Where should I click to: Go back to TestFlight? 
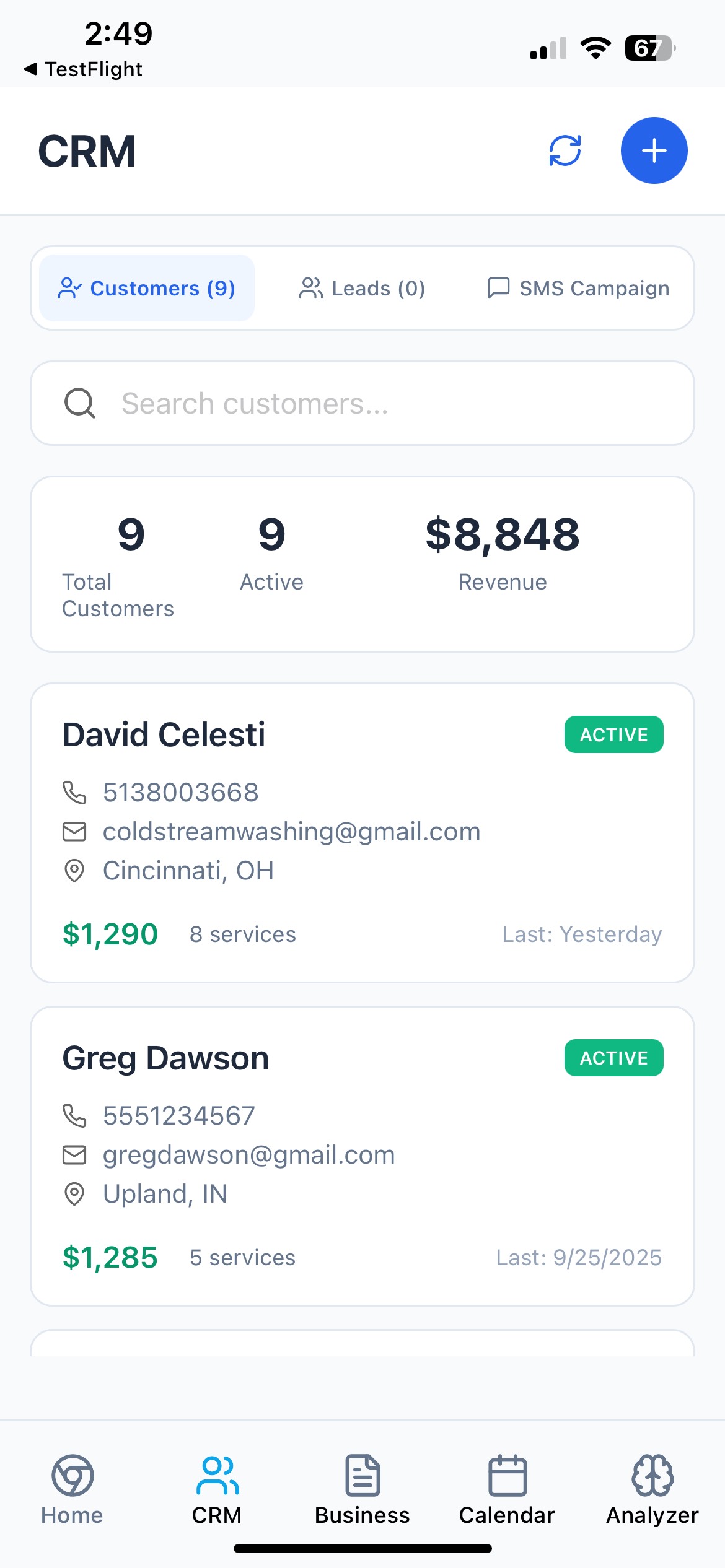pyautogui.click(x=83, y=69)
